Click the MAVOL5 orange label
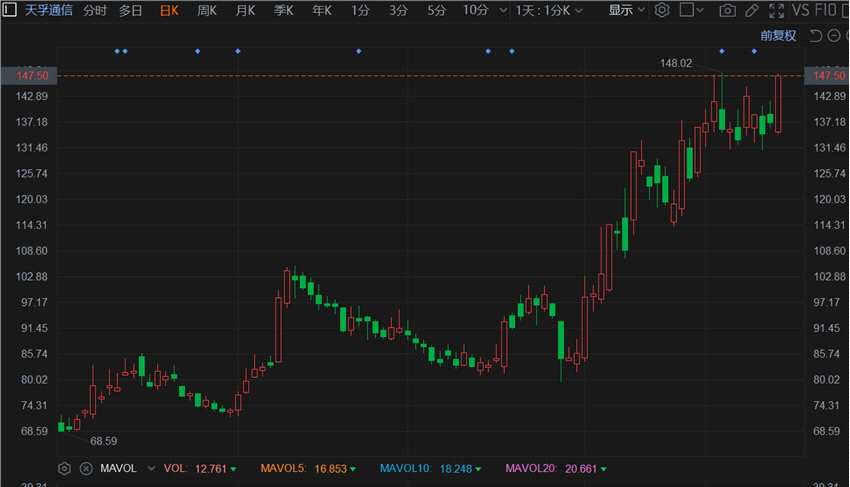 pos(282,469)
